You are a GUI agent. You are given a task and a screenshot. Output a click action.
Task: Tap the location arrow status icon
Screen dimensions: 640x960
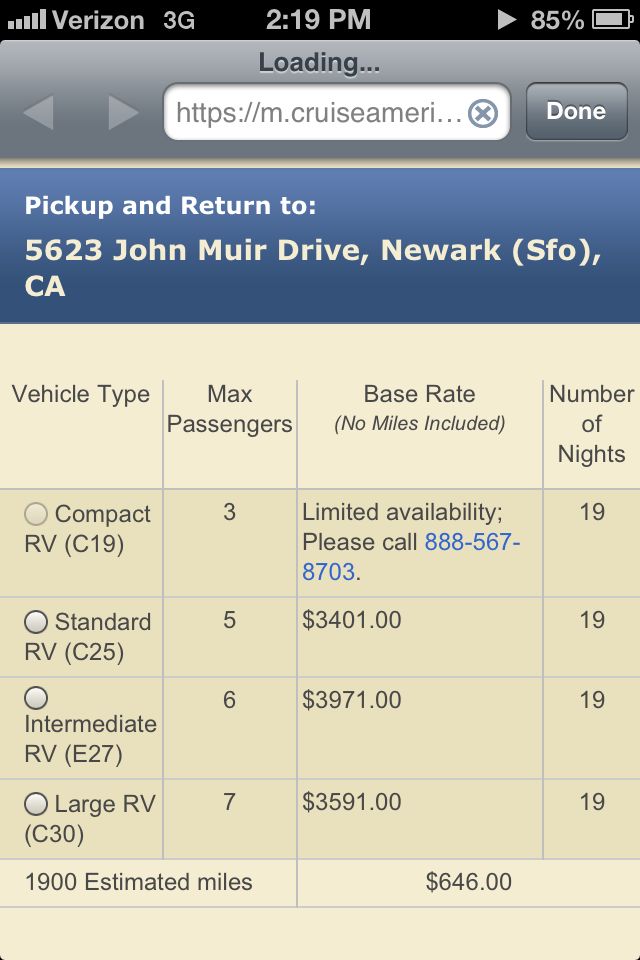pos(506,20)
